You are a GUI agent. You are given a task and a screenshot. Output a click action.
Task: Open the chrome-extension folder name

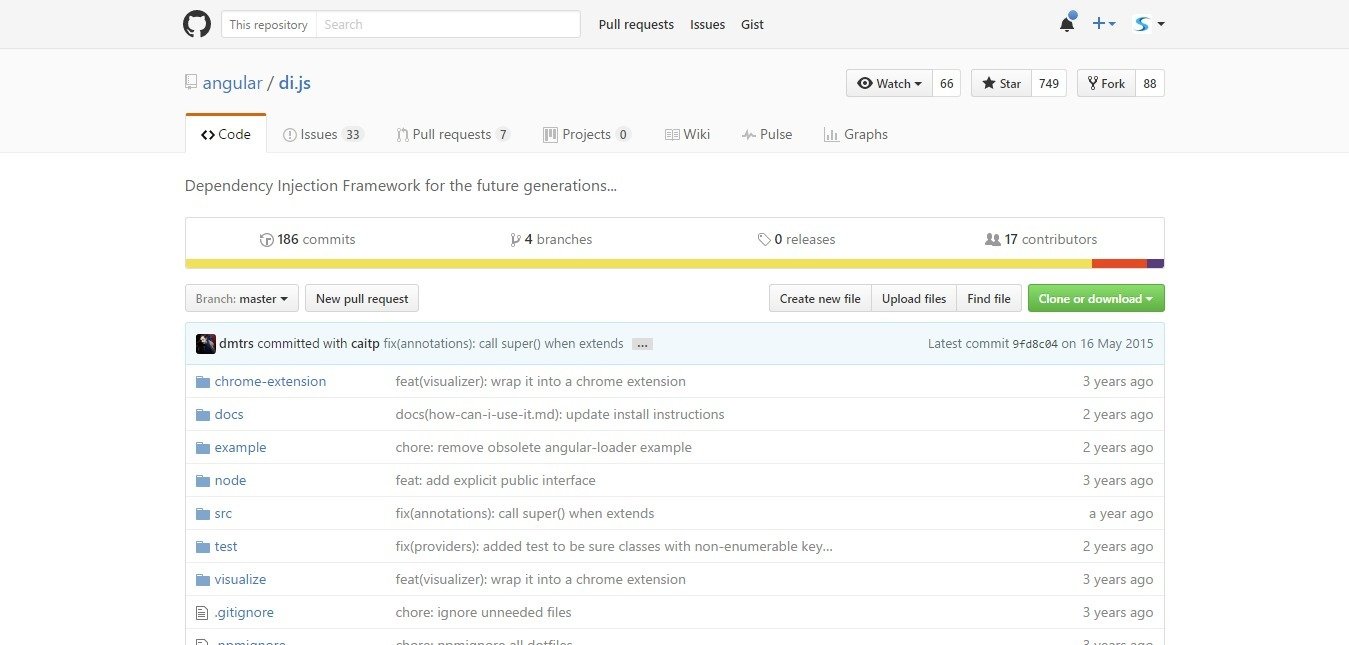coord(270,382)
